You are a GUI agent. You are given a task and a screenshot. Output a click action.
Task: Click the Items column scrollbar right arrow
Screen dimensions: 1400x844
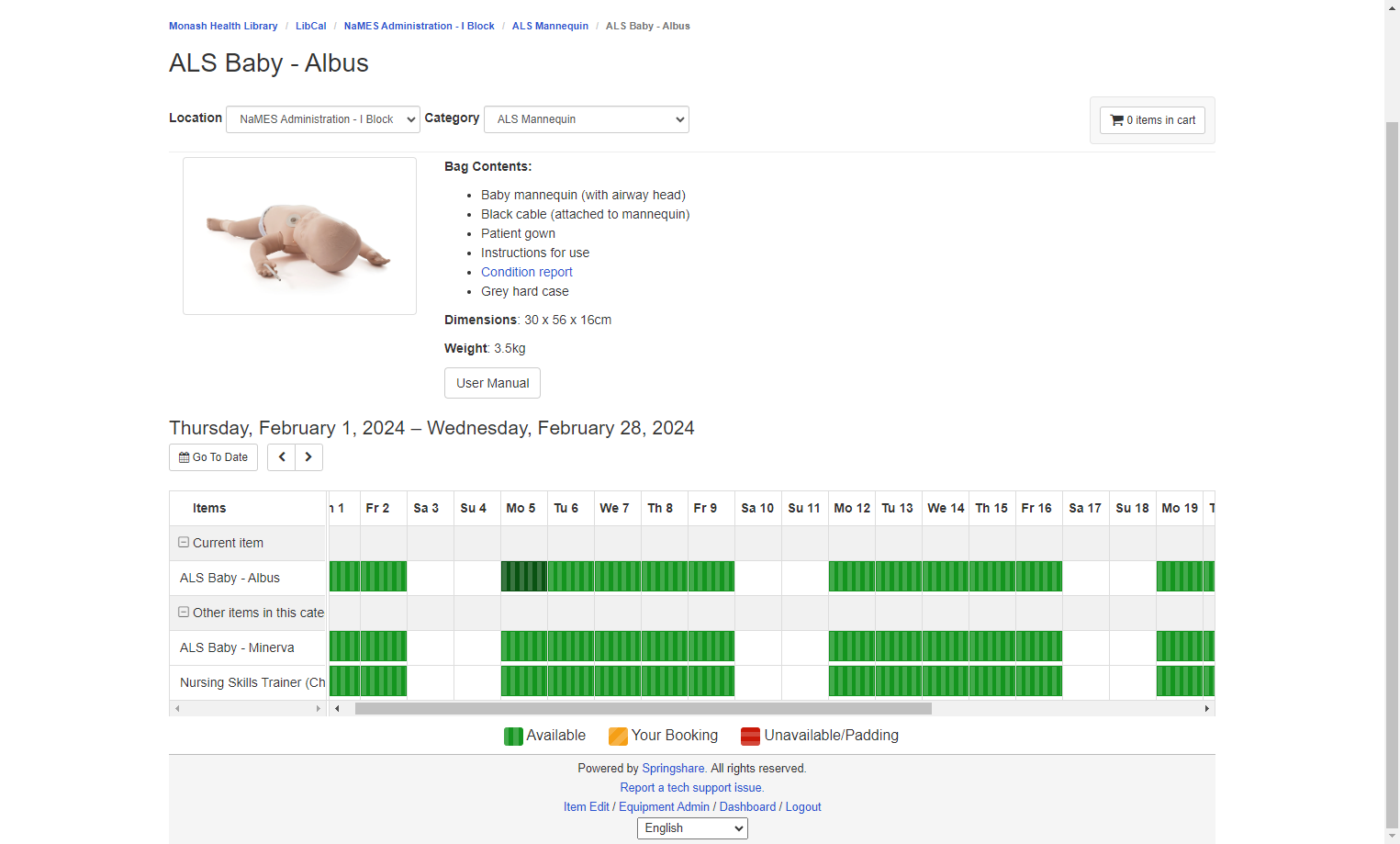(319, 708)
